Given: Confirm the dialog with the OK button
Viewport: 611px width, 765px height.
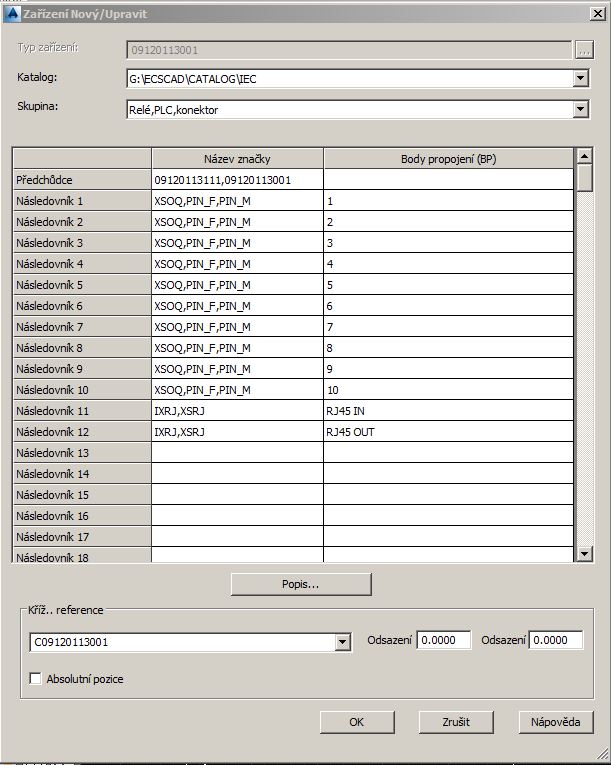Looking at the screenshot, I should point(357,722).
